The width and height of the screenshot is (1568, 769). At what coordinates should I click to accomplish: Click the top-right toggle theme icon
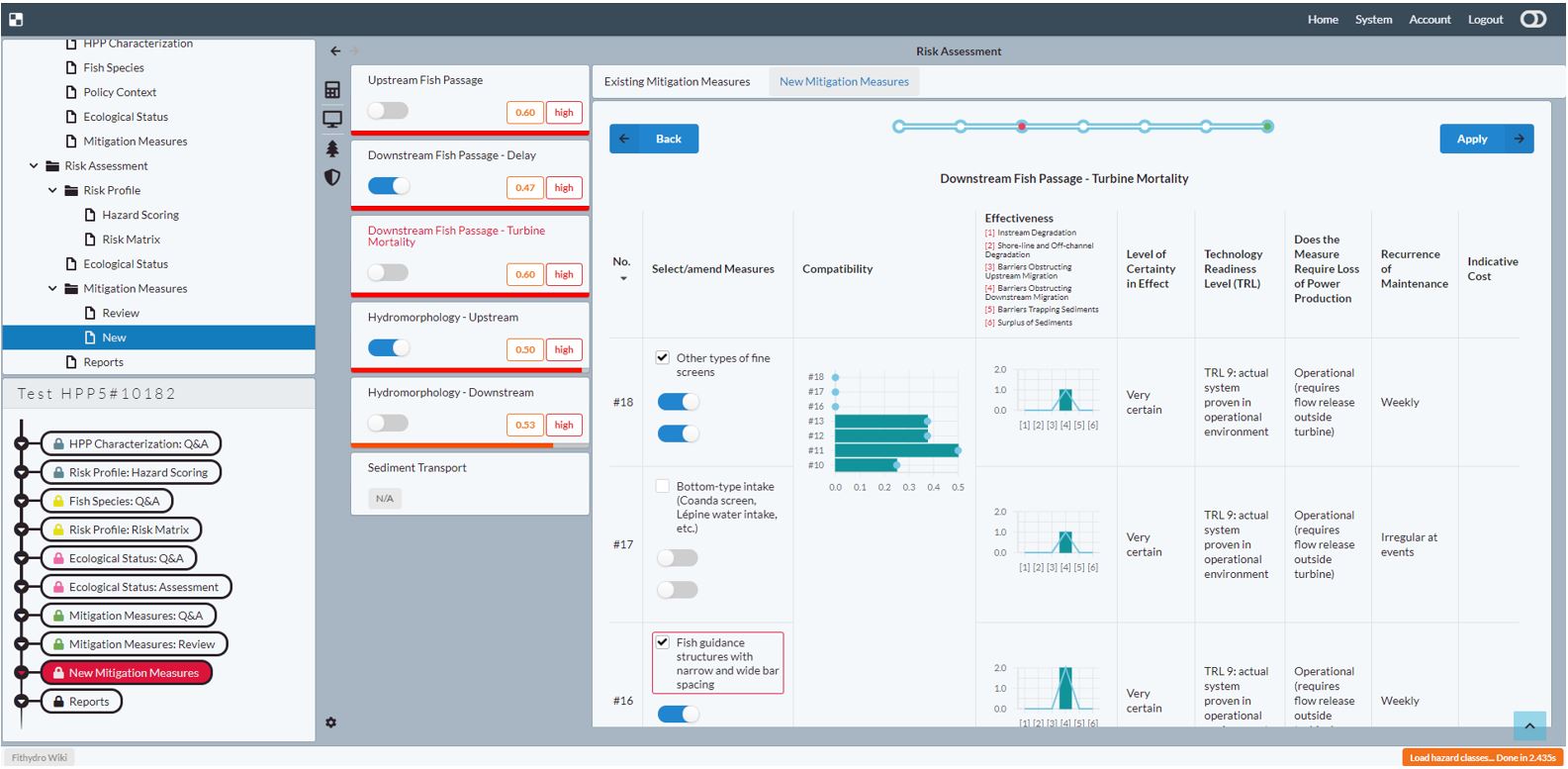coord(1533,19)
